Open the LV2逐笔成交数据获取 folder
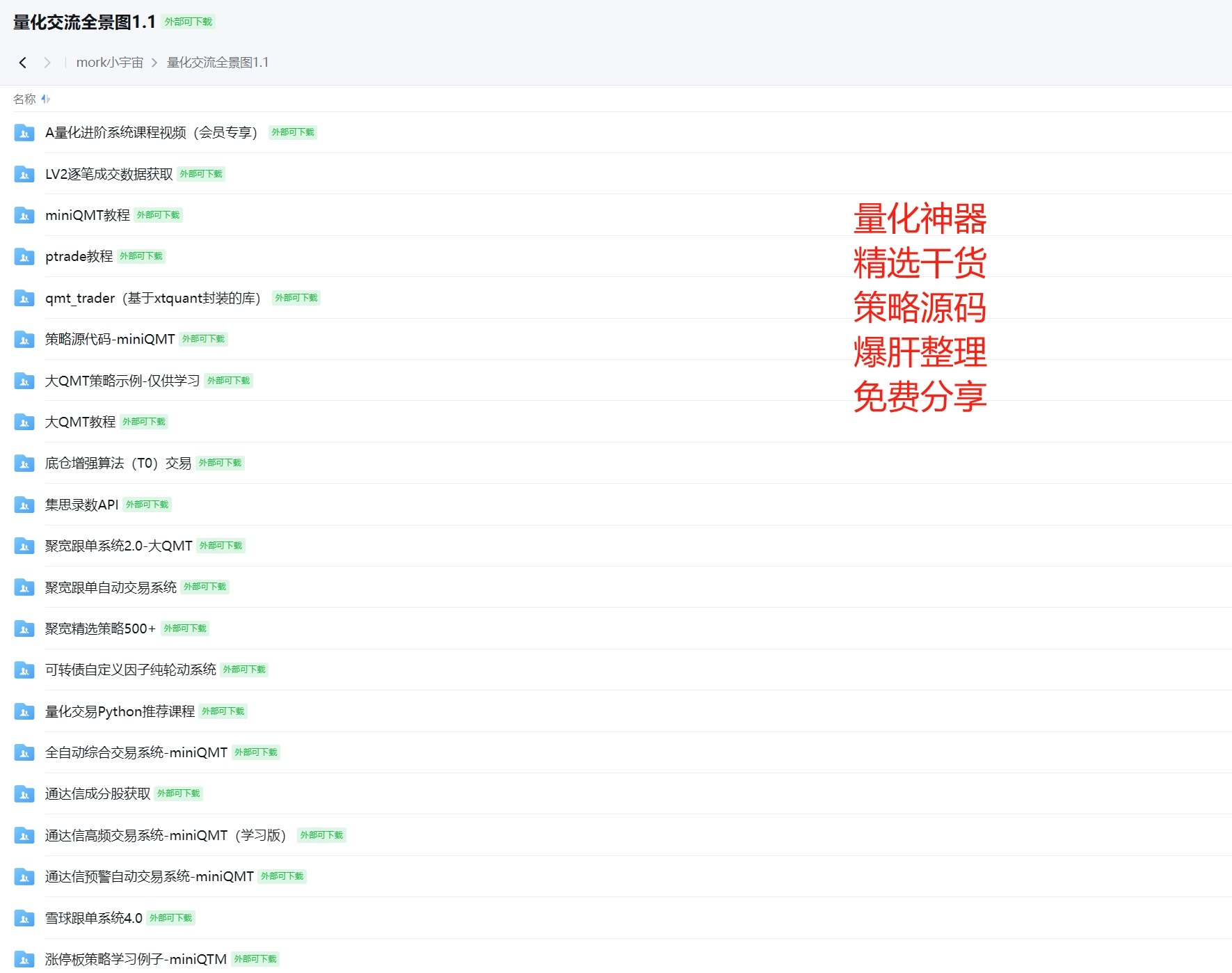The width and height of the screenshot is (1232, 973). coord(109,174)
